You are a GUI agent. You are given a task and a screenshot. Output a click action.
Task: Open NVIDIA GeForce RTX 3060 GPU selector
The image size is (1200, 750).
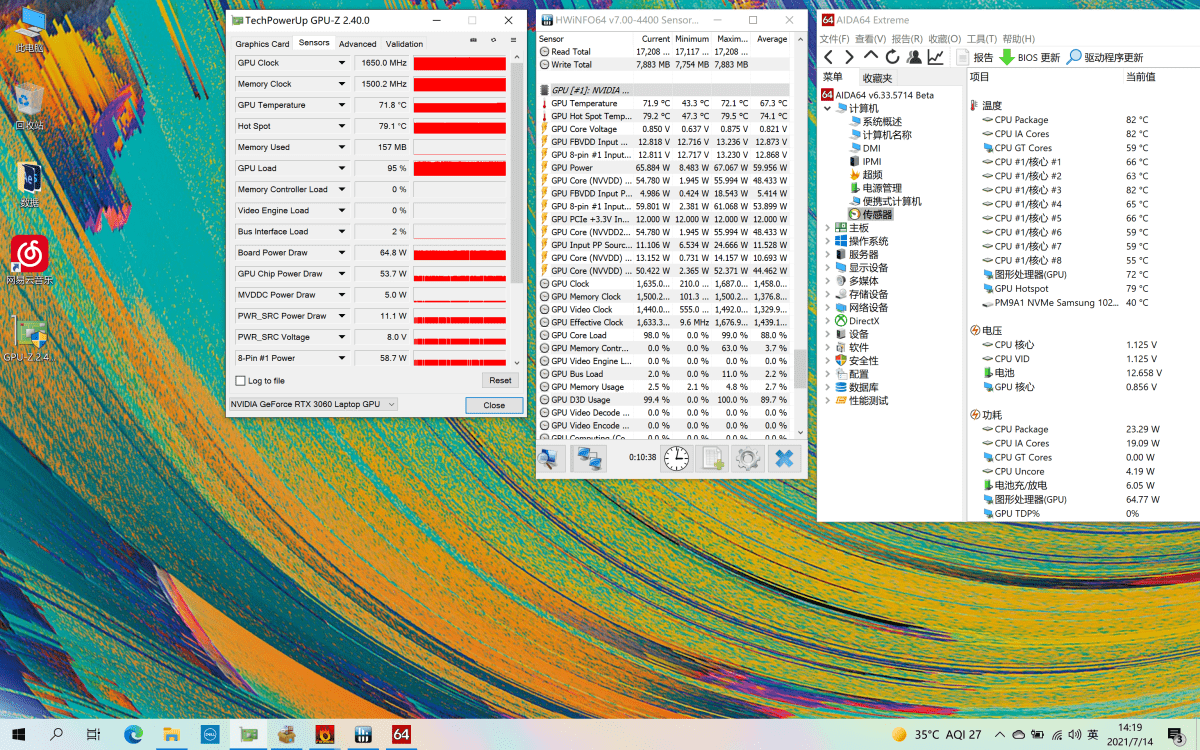pyautogui.click(x=313, y=404)
